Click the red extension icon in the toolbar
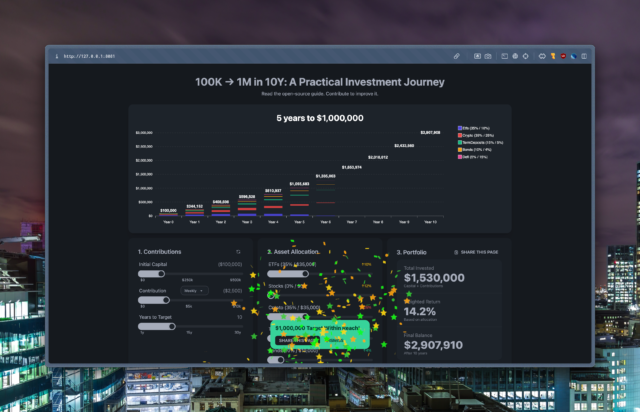Screen dimensions: 640x412 563,56
